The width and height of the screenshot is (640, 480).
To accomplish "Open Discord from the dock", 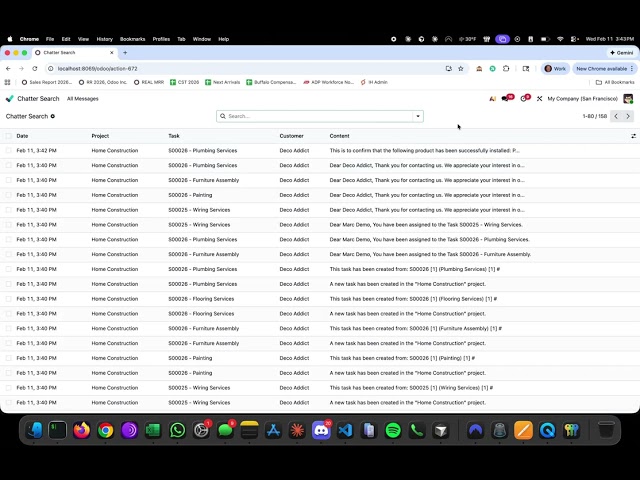I will [321, 430].
